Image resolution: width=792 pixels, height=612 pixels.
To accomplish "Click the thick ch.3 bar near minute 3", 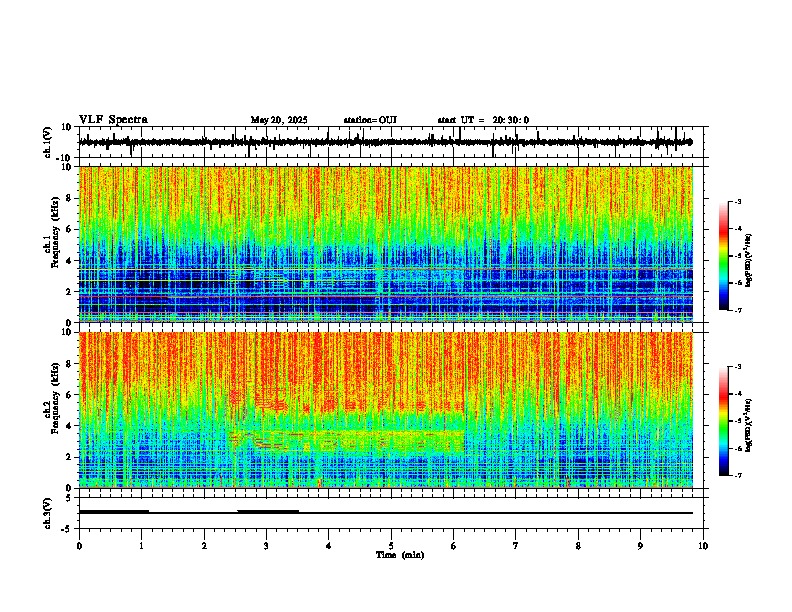I will point(268,512).
